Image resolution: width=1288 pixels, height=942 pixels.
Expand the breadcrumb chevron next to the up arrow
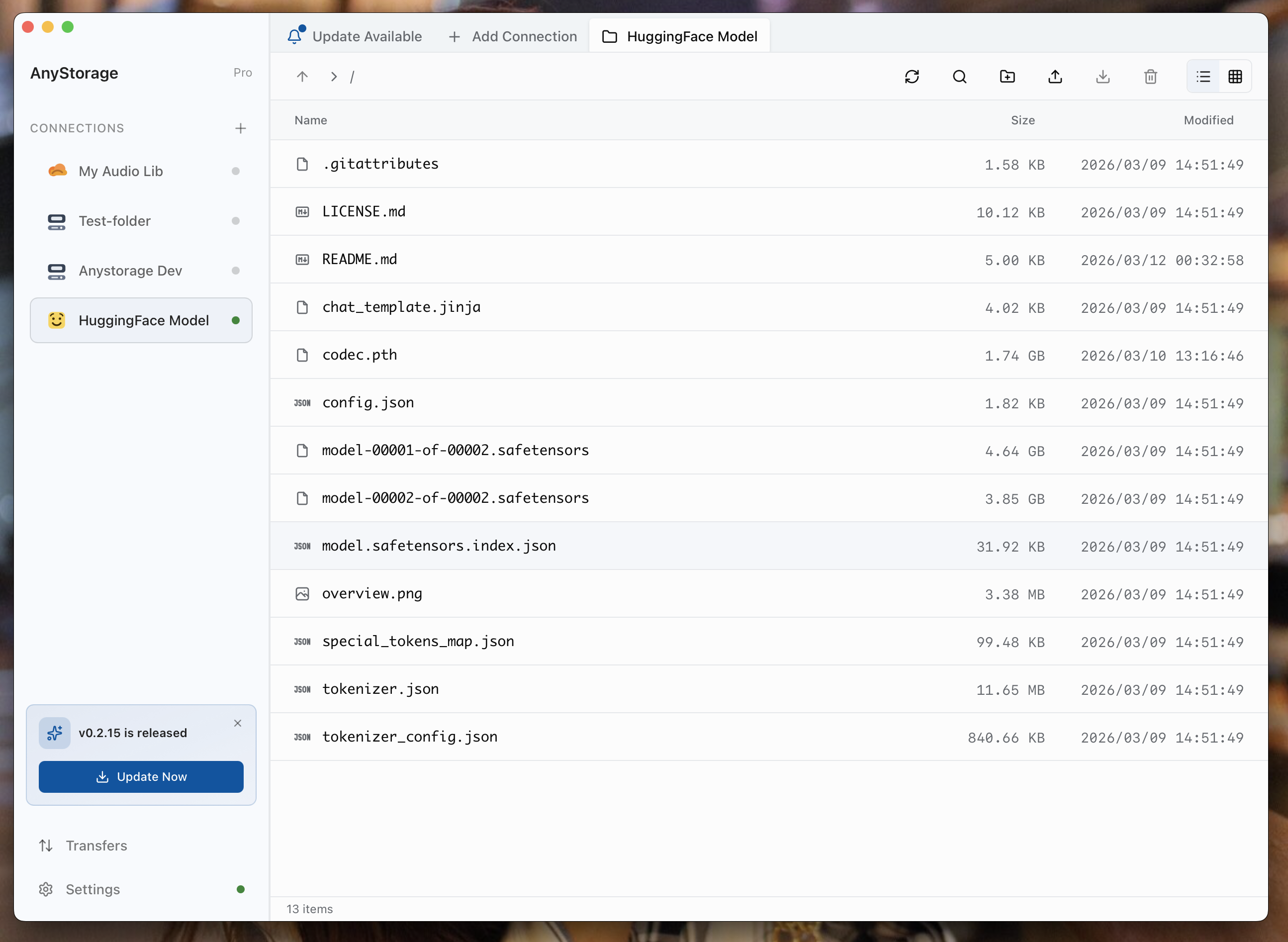pyautogui.click(x=334, y=77)
